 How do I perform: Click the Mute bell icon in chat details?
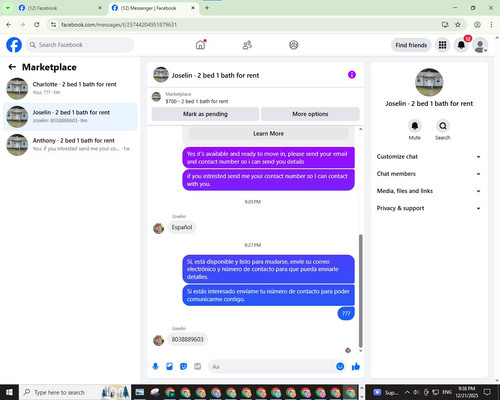click(x=415, y=126)
